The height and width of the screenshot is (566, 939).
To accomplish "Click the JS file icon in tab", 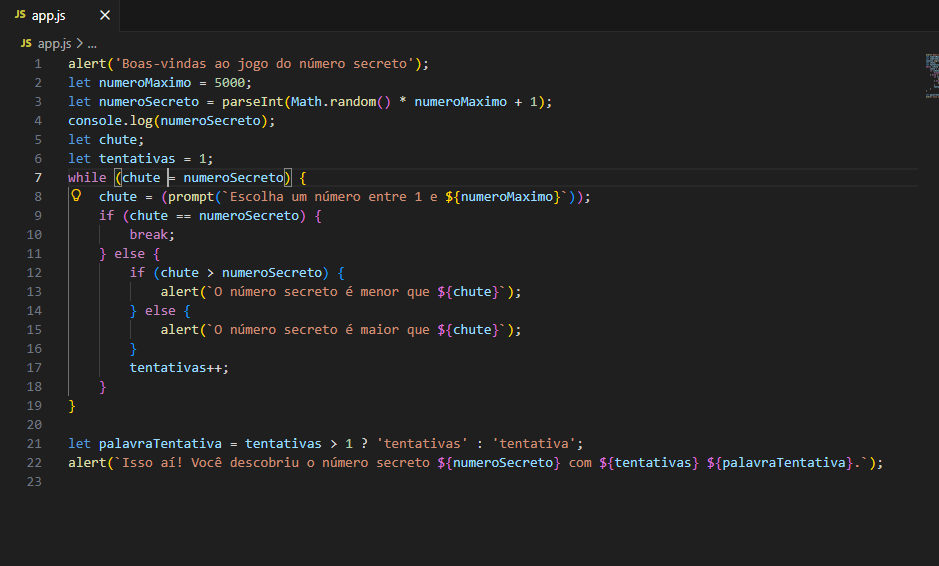I will (20, 14).
